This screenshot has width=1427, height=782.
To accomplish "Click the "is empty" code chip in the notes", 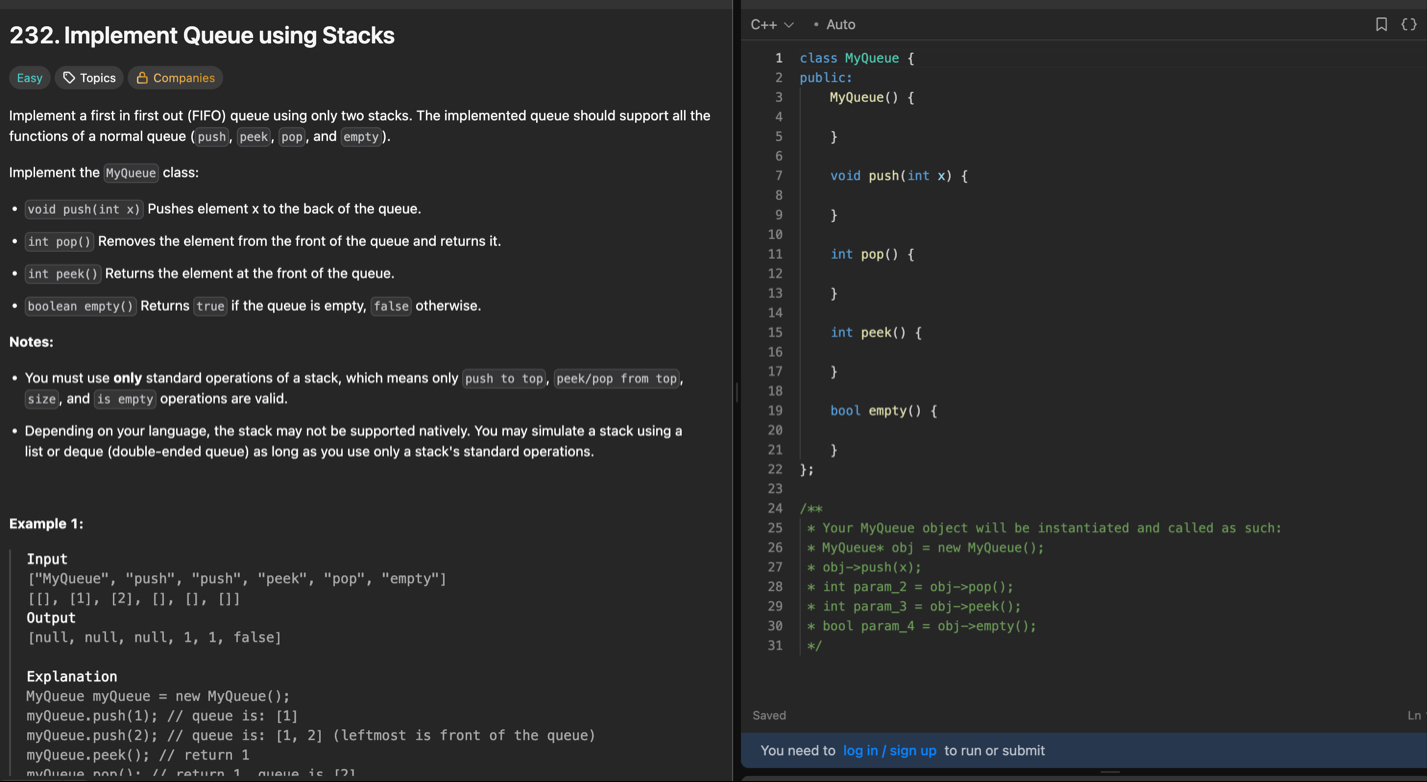I will 125,399.
